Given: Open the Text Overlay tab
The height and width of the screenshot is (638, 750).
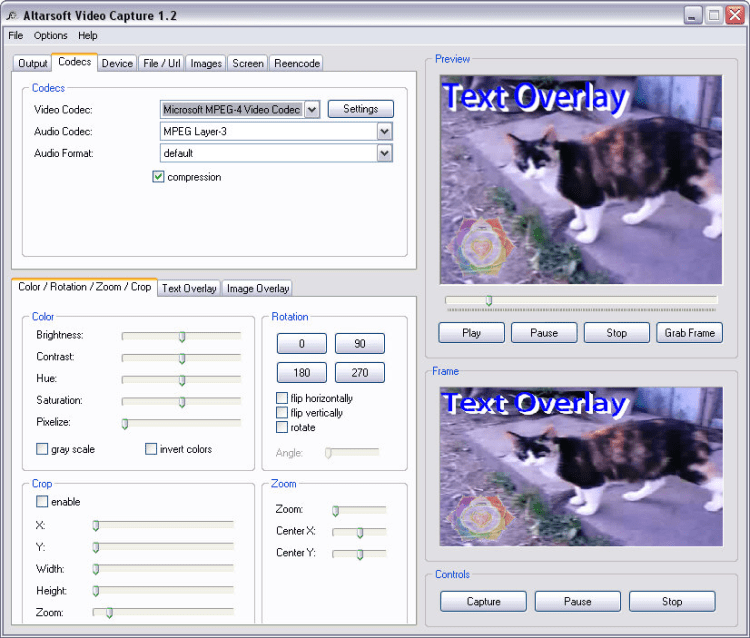Looking at the screenshot, I should pyautogui.click(x=189, y=288).
